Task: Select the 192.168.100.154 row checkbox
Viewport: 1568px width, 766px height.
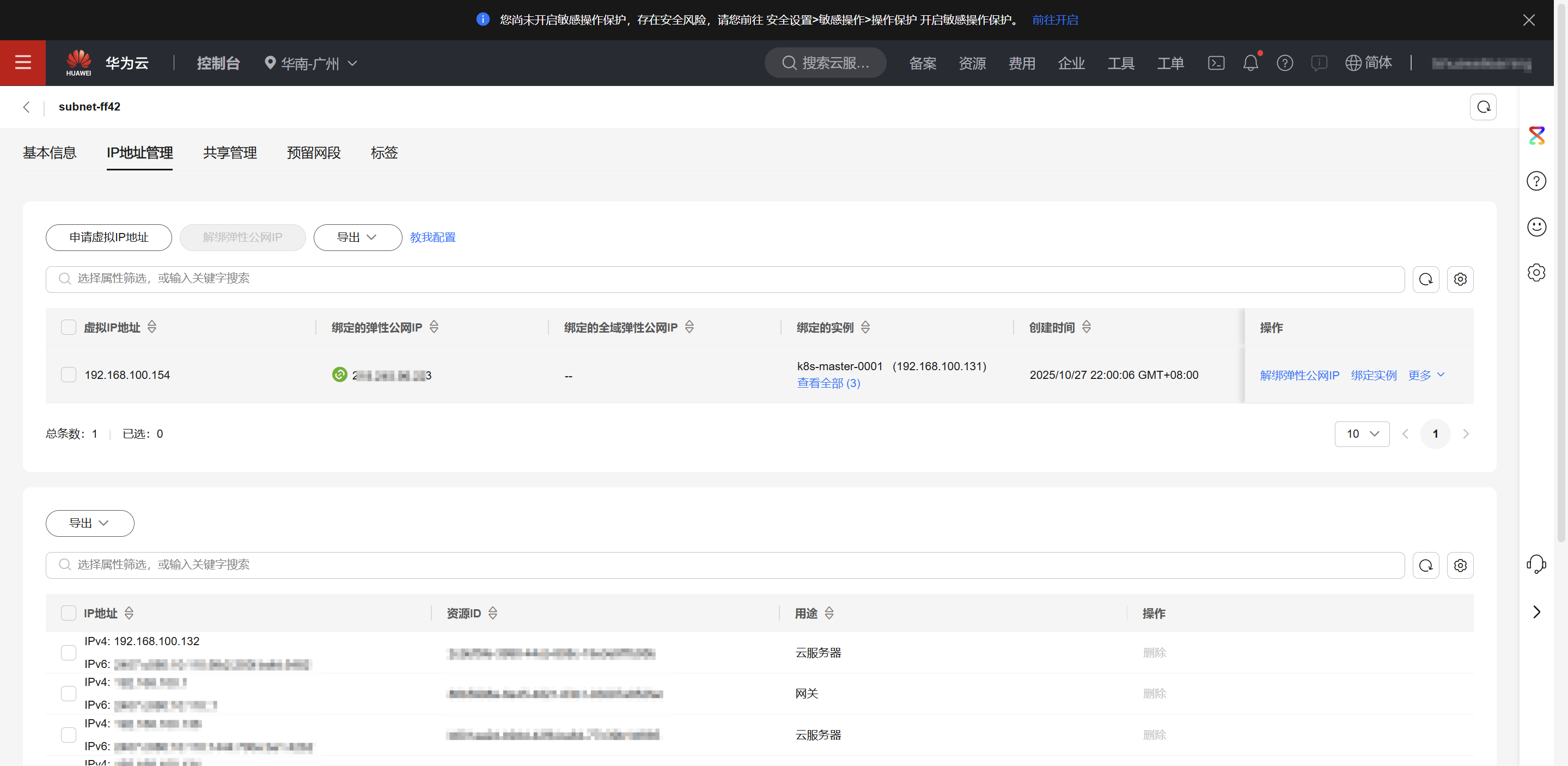Action: coord(69,375)
